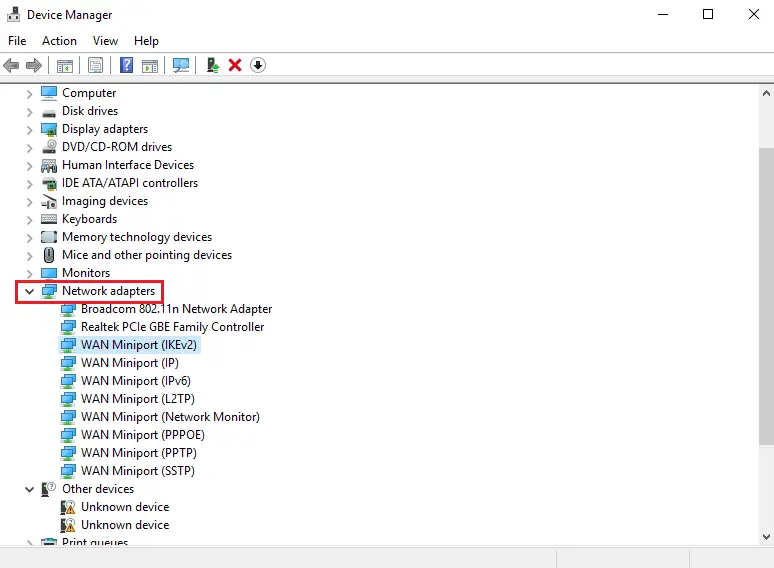
Task: Click the scrollbar up arrow
Action: pos(766,93)
